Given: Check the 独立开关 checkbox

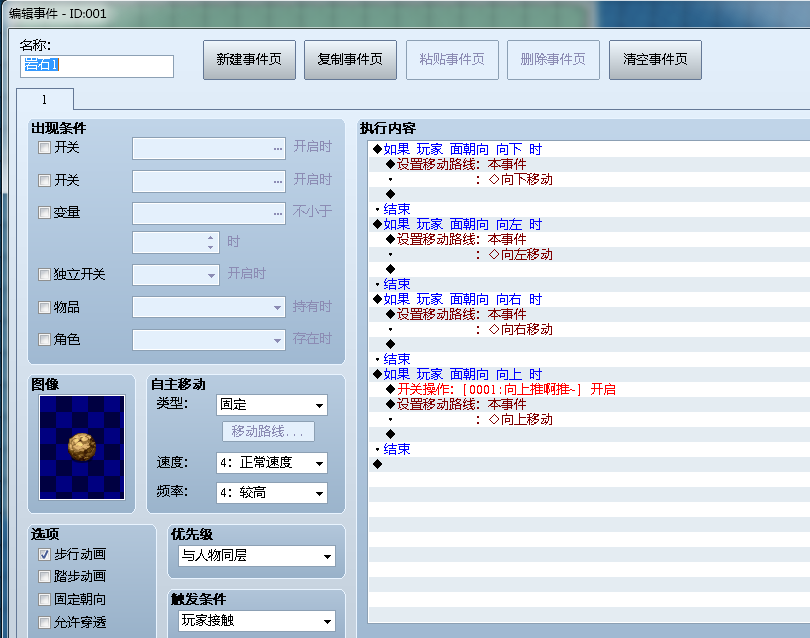Looking at the screenshot, I should 44,274.
